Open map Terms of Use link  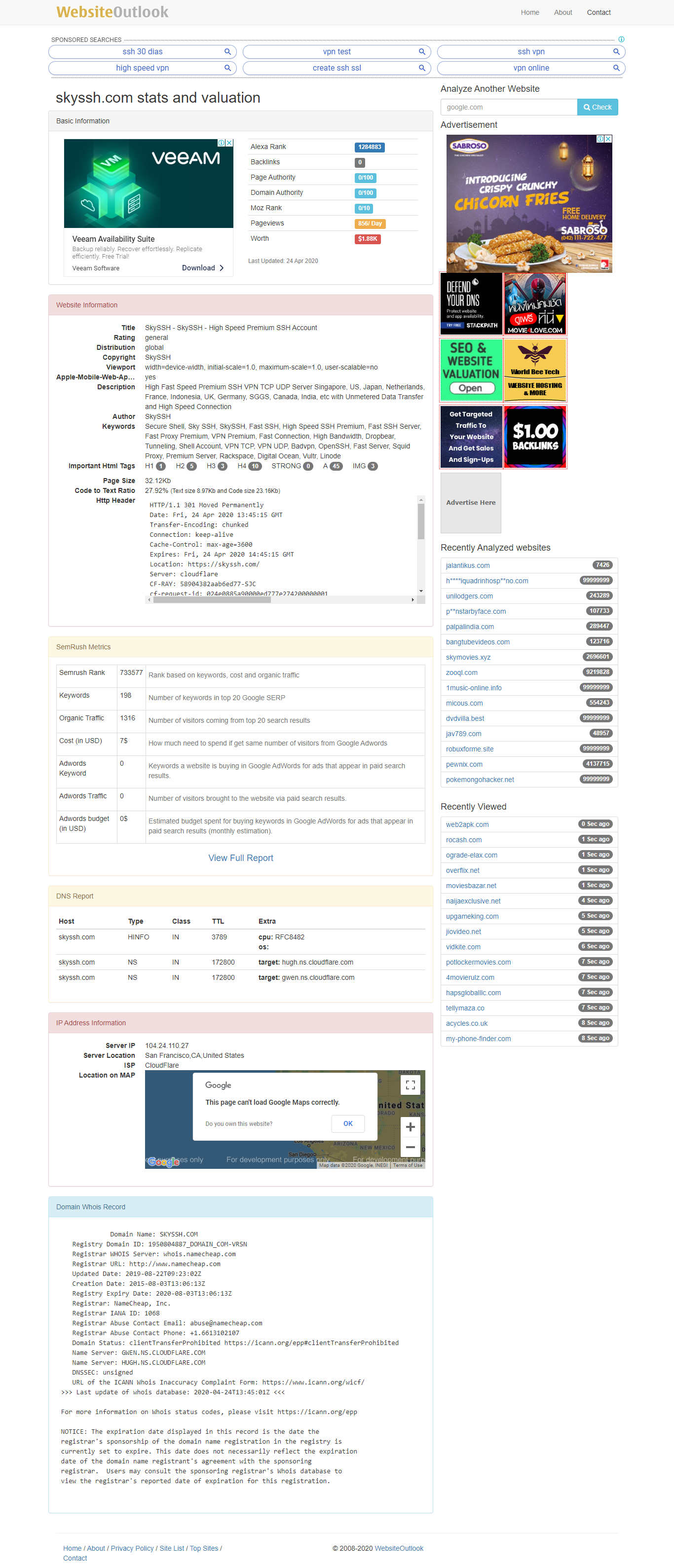tap(408, 1165)
